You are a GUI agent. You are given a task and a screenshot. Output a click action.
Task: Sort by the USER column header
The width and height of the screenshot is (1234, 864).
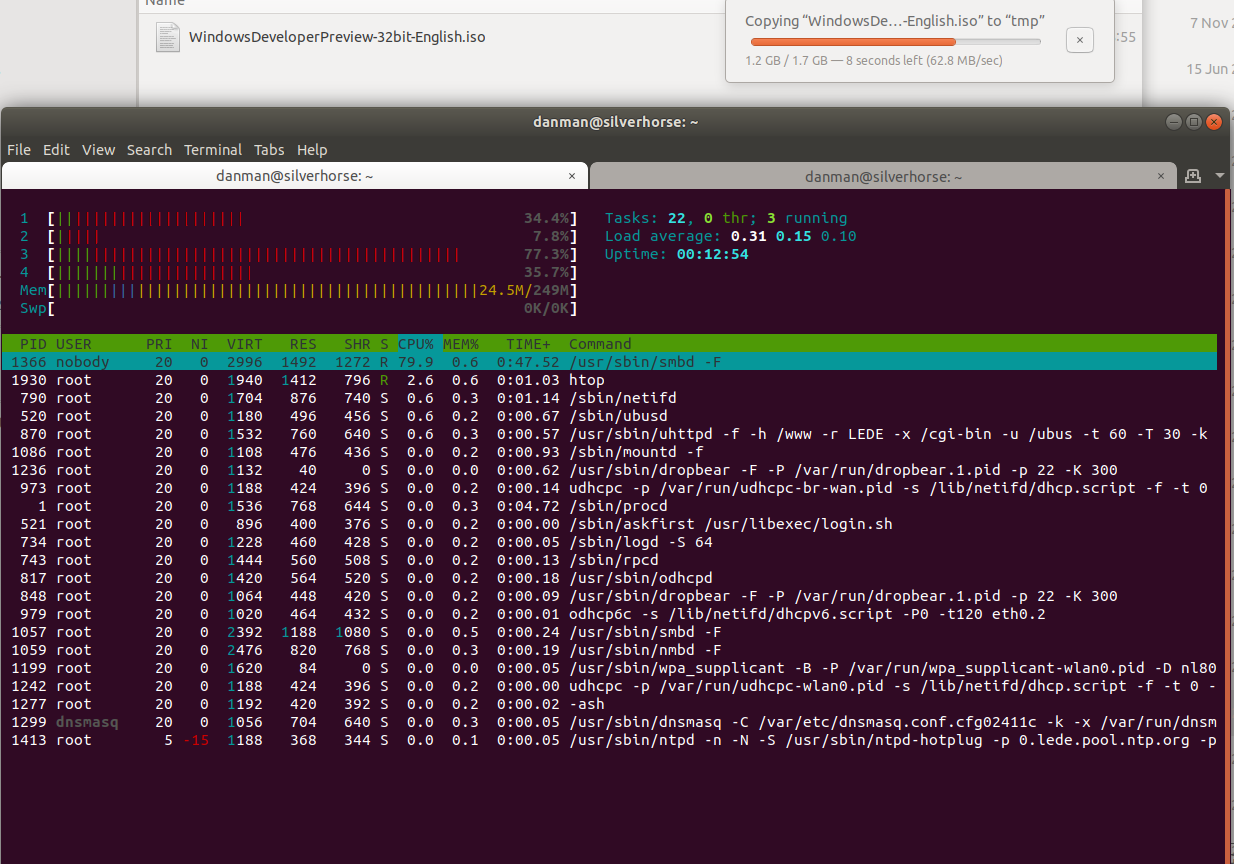[x=74, y=344]
